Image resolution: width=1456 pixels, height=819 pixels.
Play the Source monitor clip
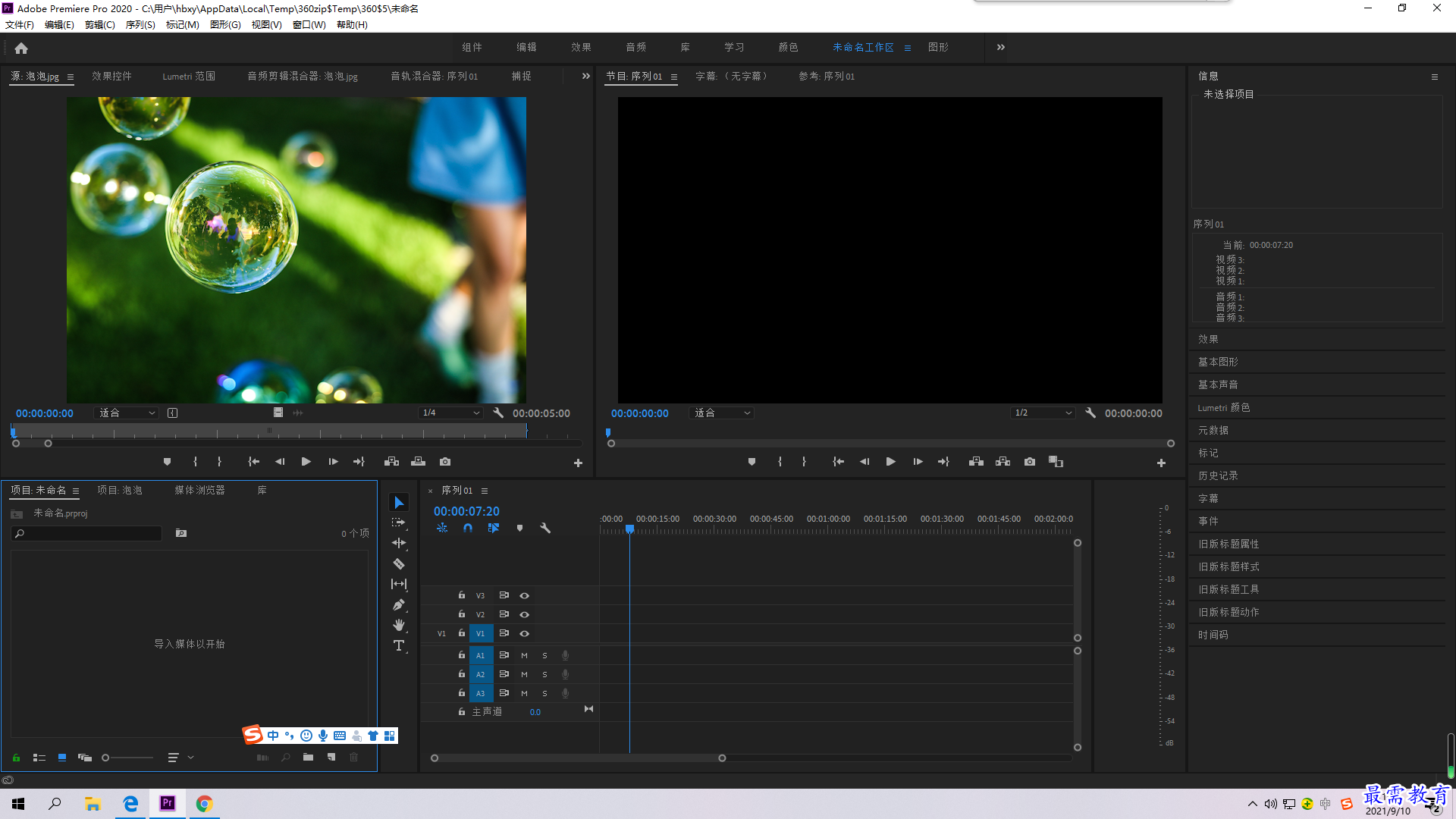(x=306, y=462)
